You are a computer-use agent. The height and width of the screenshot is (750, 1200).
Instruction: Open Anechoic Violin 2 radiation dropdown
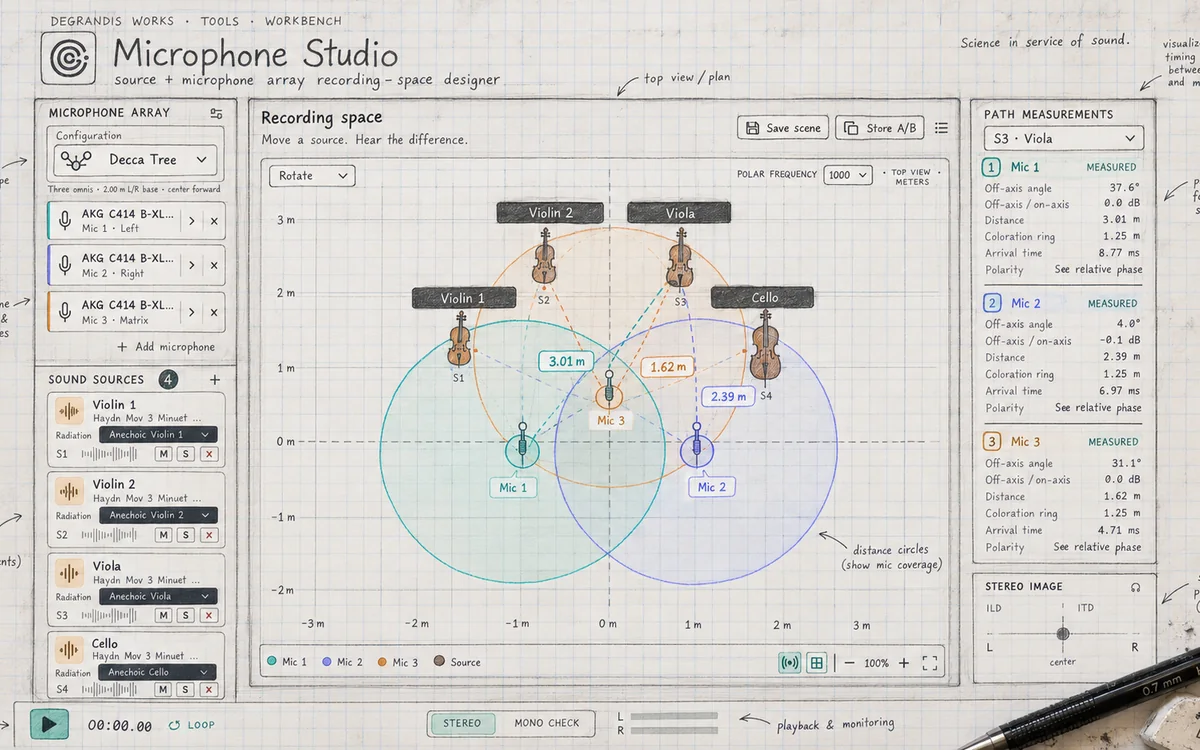point(157,515)
